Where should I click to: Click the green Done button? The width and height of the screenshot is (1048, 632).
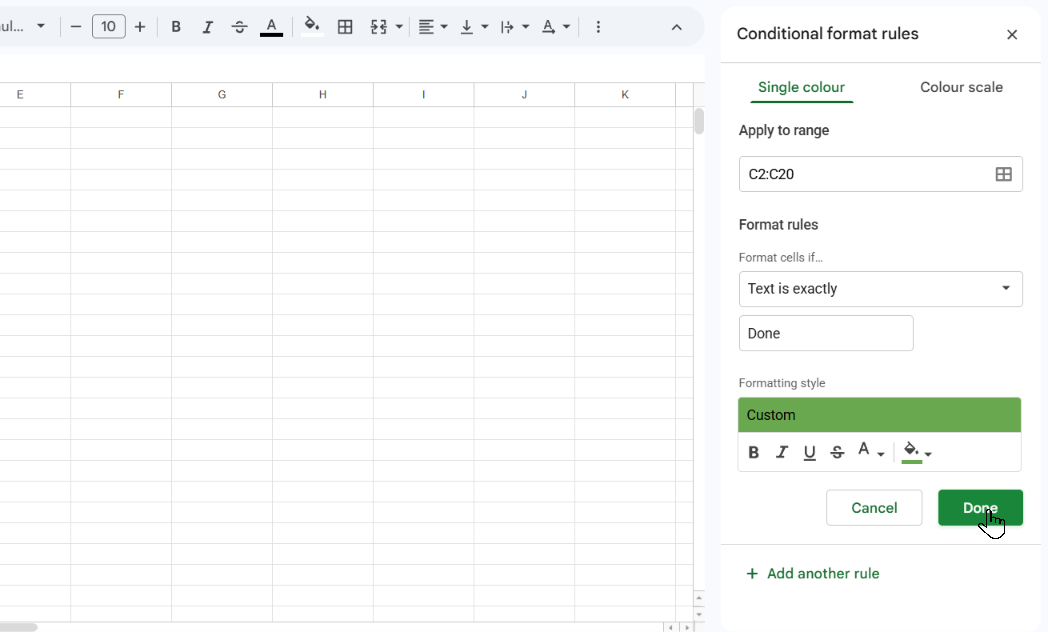coord(980,508)
